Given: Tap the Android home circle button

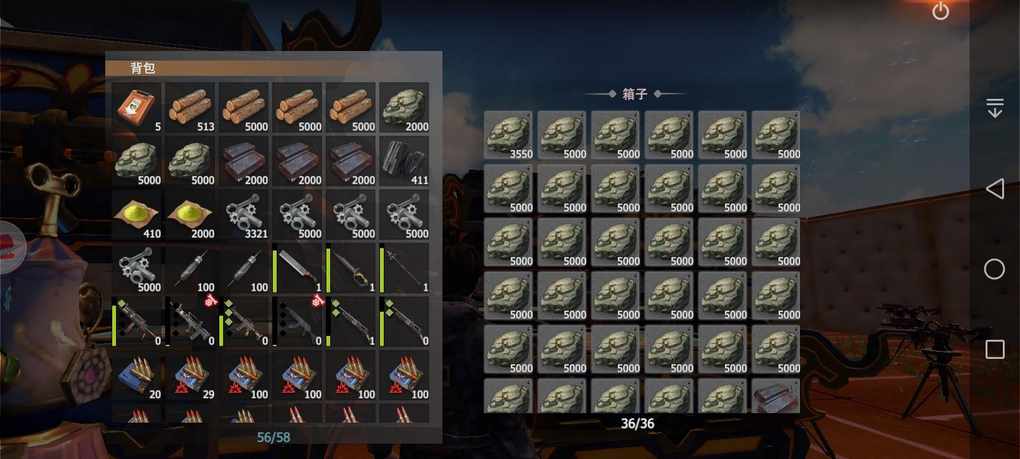Looking at the screenshot, I should tap(994, 269).
